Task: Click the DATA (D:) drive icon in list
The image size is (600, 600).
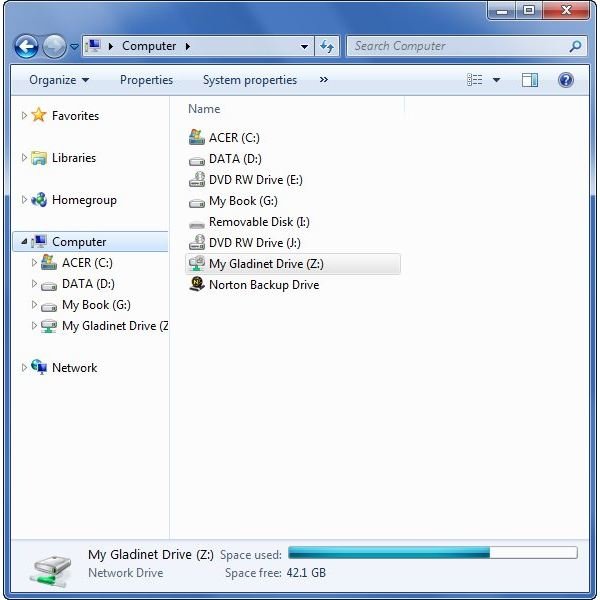Action: tap(197, 160)
